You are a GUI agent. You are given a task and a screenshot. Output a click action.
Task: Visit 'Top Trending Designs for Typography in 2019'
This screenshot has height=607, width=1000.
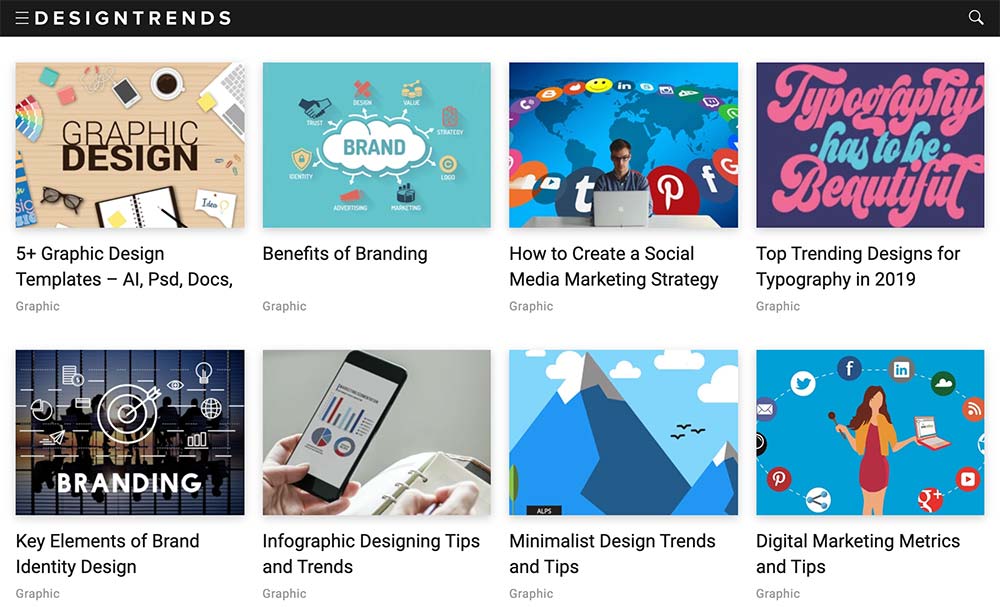point(858,267)
